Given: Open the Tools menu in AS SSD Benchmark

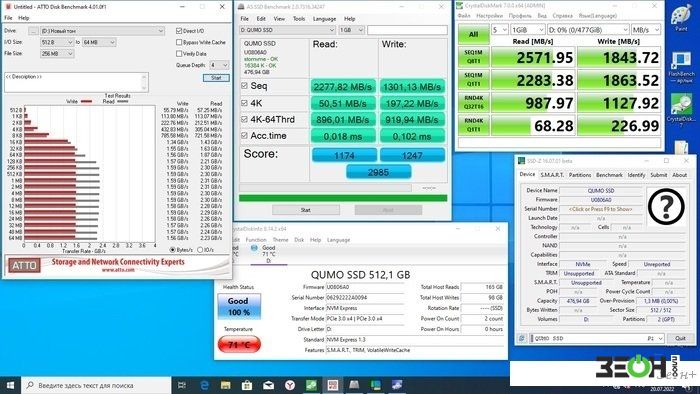Looking at the screenshot, I should (x=299, y=19).
